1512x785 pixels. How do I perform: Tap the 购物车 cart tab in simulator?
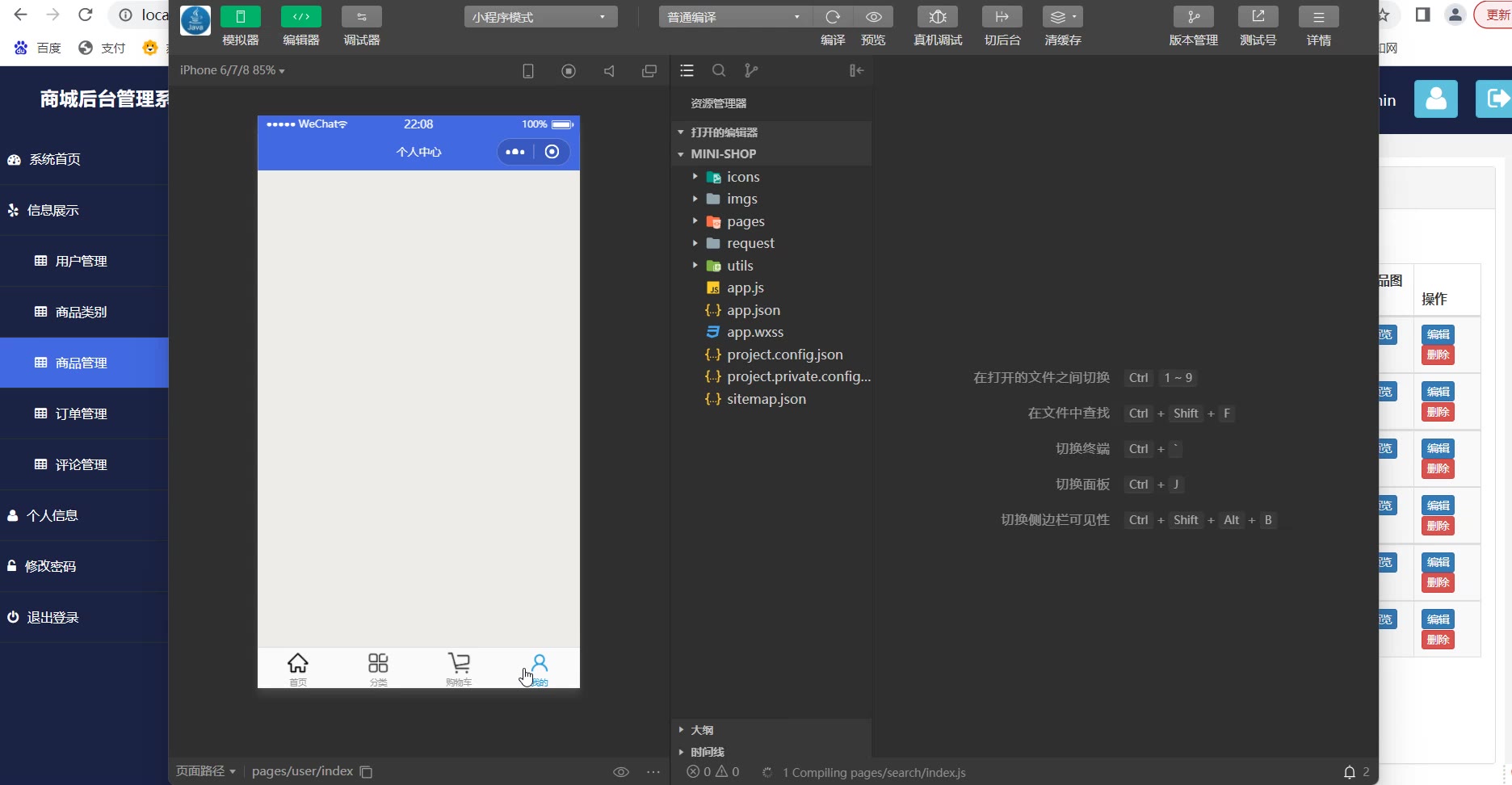(459, 669)
